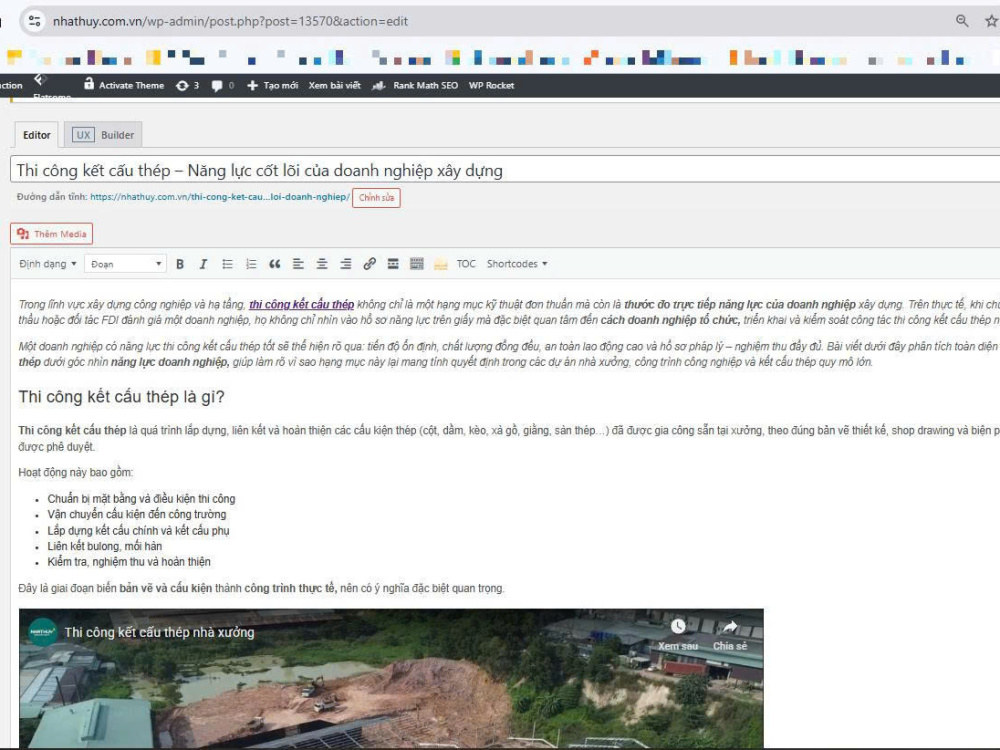Insert Read More tag

tap(393, 264)
